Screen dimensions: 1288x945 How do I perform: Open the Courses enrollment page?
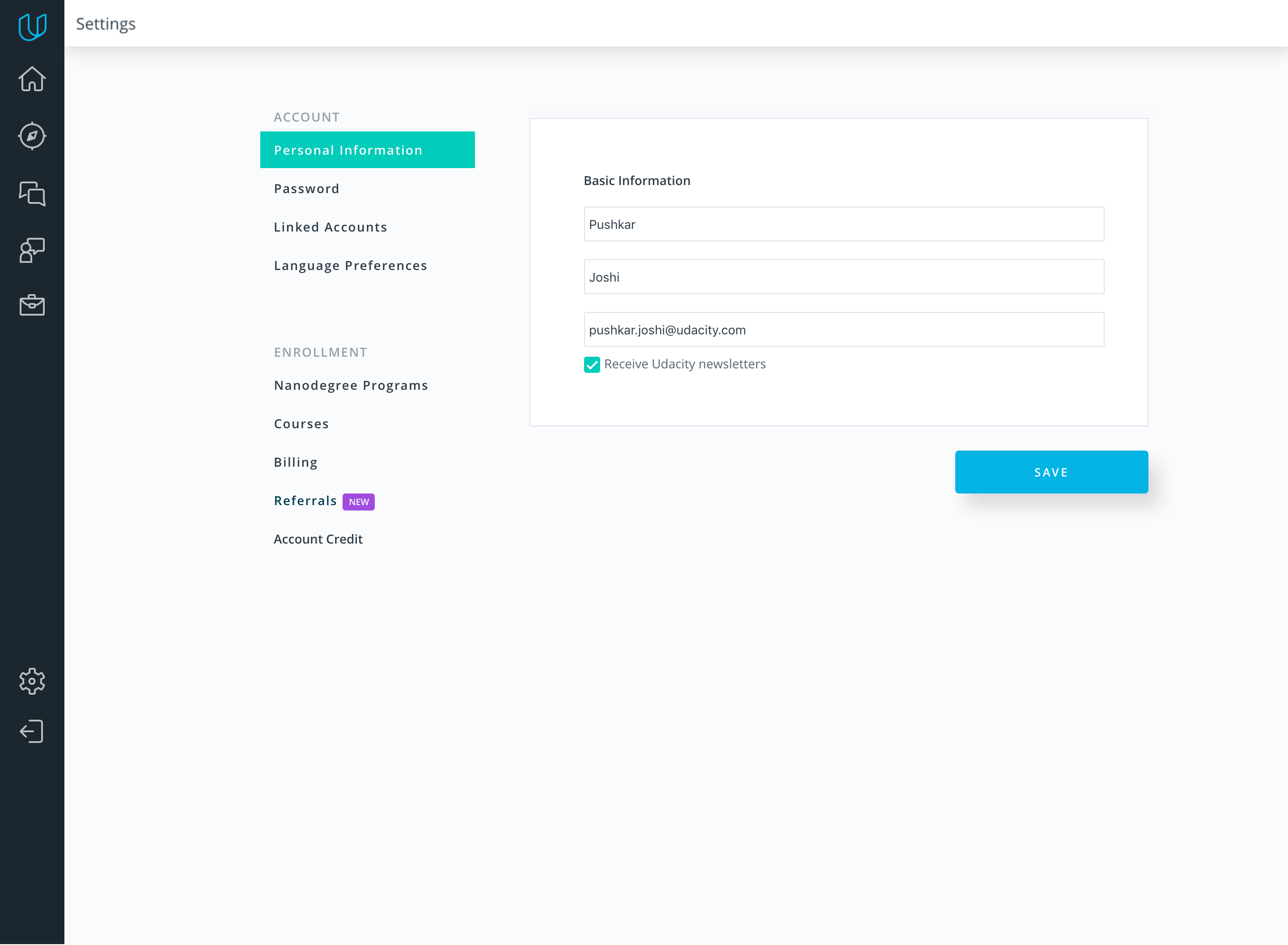click(x=301, y=424)
